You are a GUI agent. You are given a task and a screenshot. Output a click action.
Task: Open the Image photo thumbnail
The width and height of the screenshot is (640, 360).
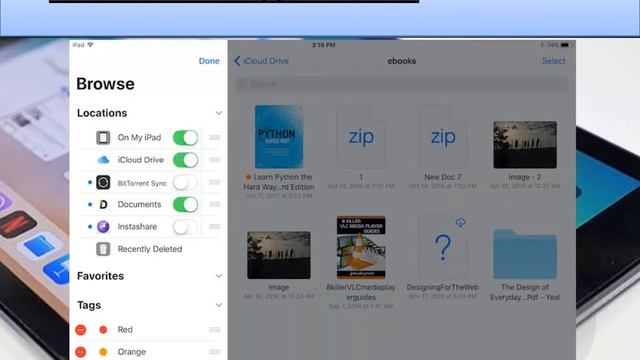(x=279, y=255)
